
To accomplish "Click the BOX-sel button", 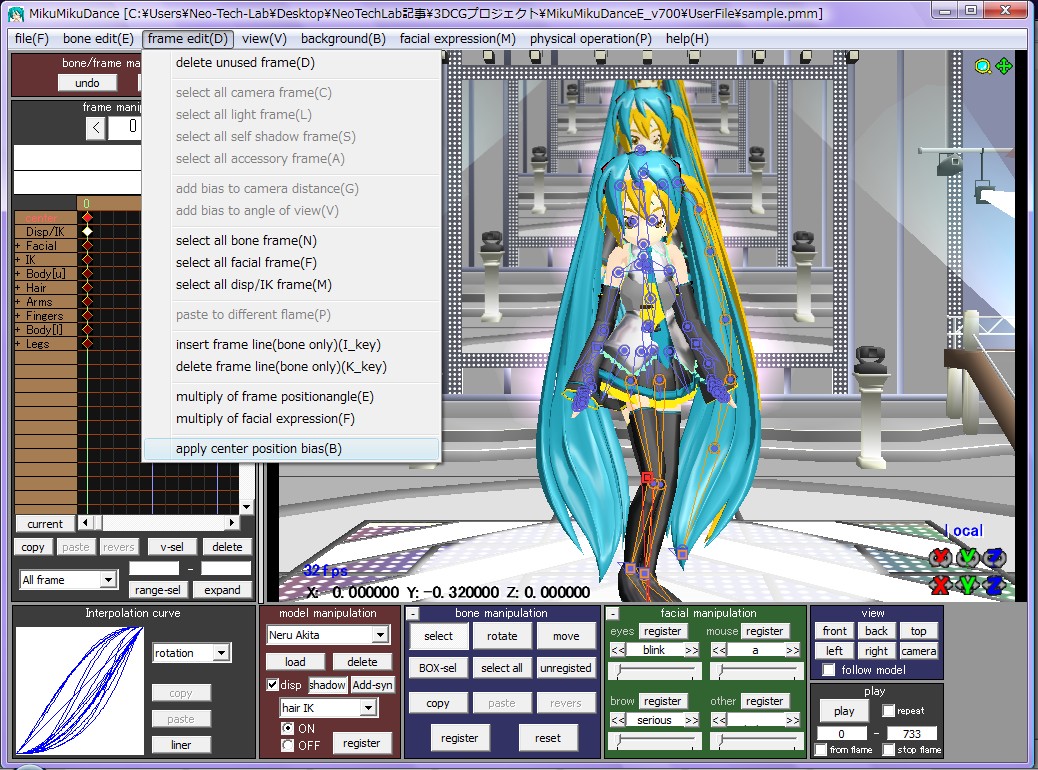I will 438,668.
